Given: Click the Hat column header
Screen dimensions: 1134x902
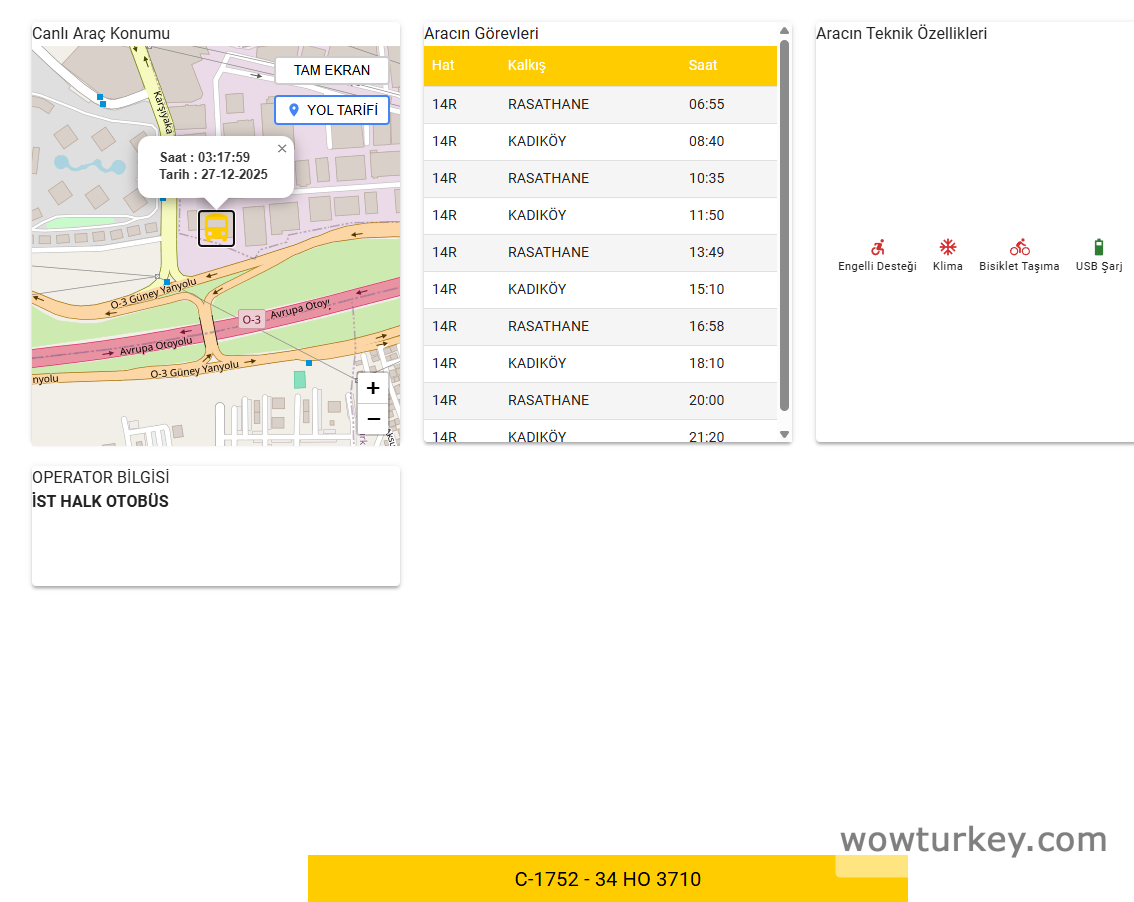Looking at the screenshot, I should pyautogui.click(x=441, y=65).
